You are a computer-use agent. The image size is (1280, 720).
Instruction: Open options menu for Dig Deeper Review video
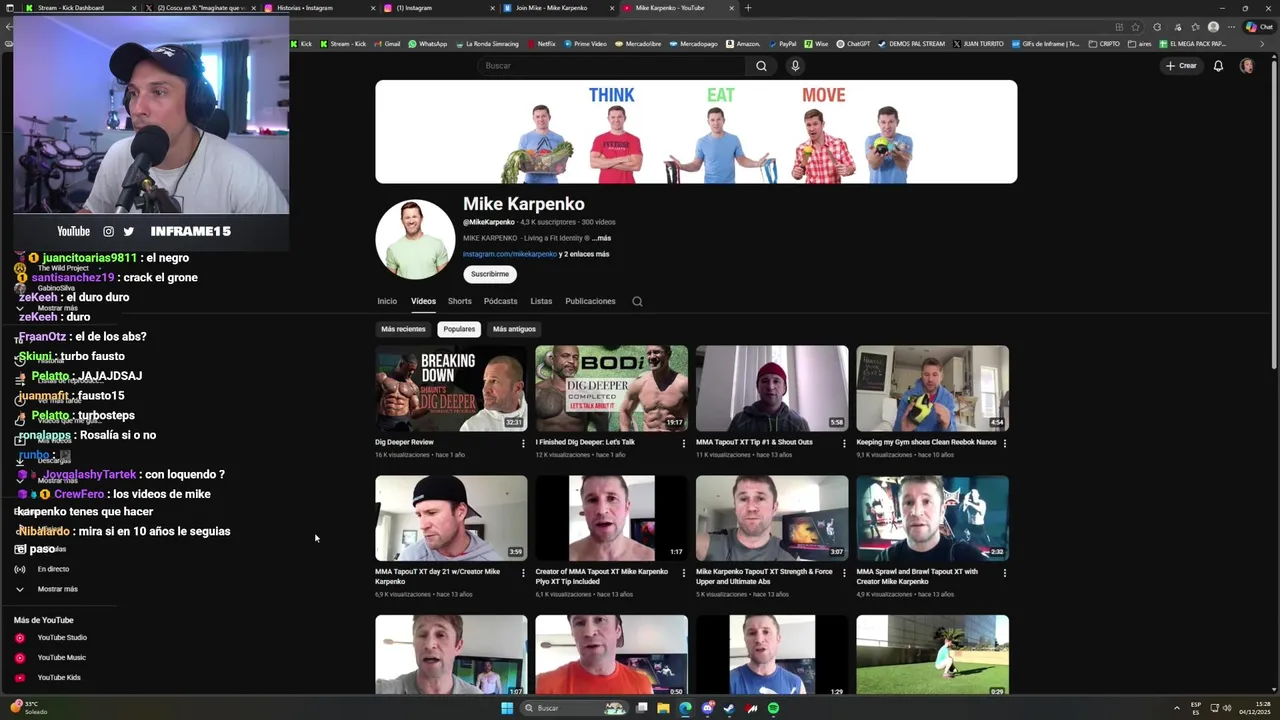(x=523, y=443)
